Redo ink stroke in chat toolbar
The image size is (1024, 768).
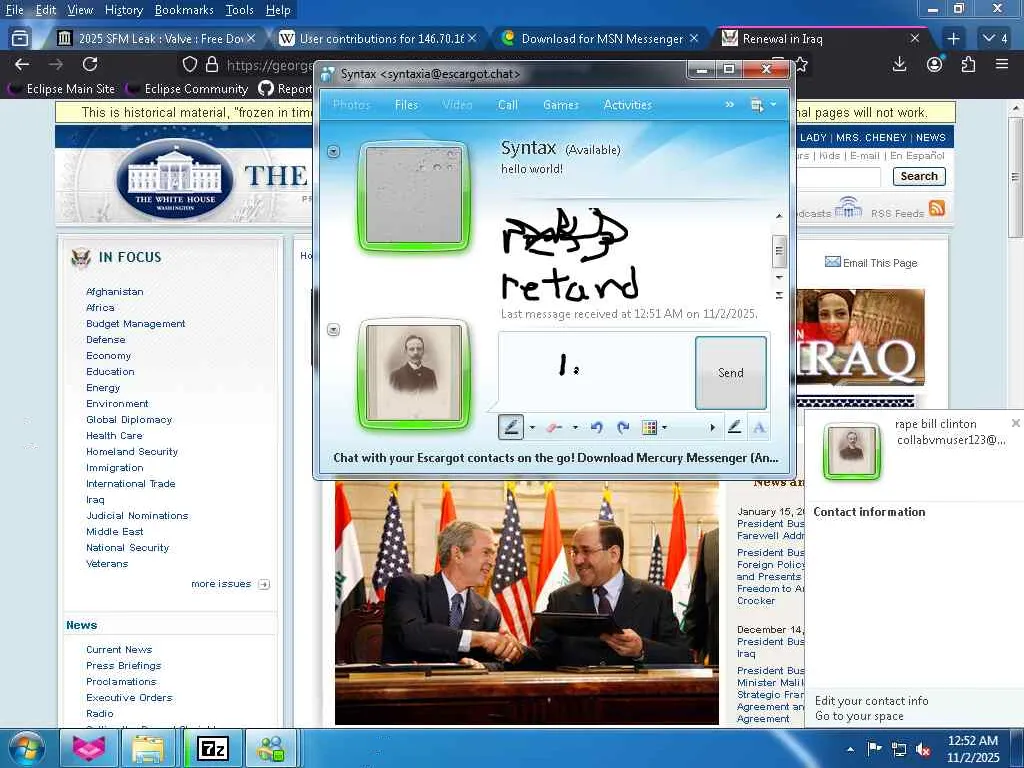623,428
